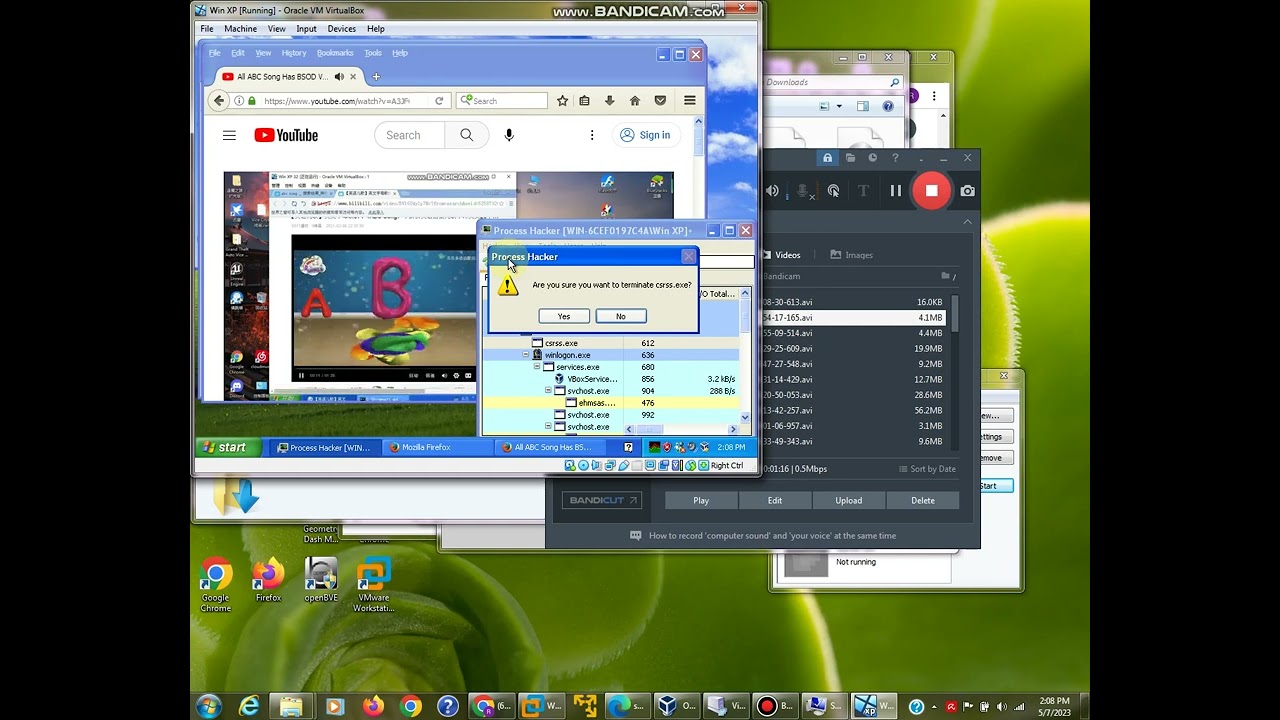Screen dimensions: 1280x720
Task: Toggle Bandicam speaker sound icon
Action: point(772,190)
